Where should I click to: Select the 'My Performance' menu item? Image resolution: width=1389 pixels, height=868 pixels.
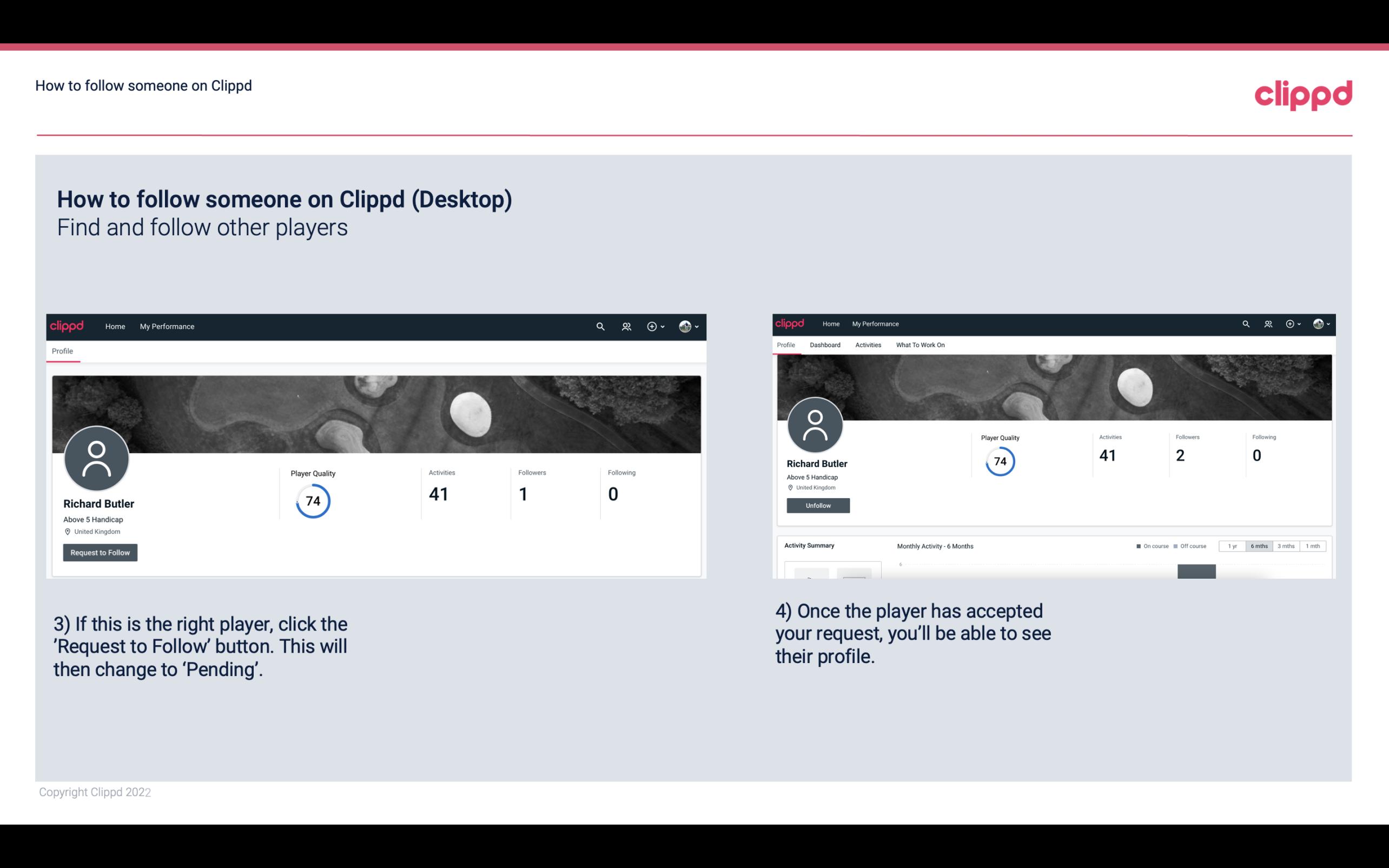pyautogui.click(x=166, y=326)
